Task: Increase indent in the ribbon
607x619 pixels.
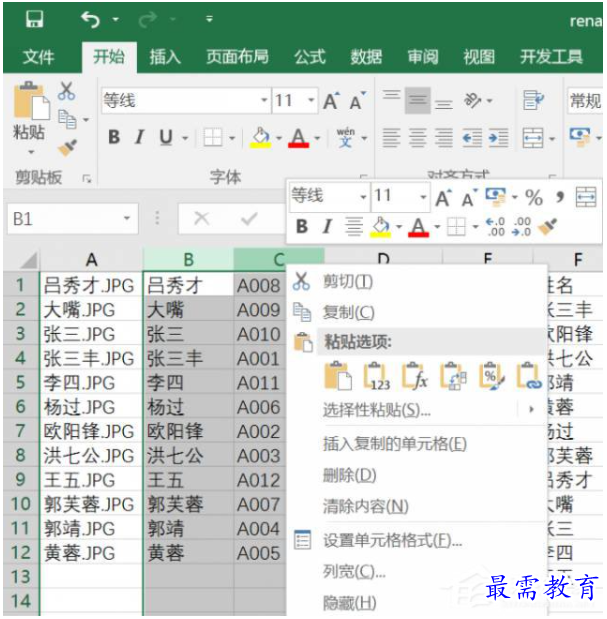Action: (498, 138)
